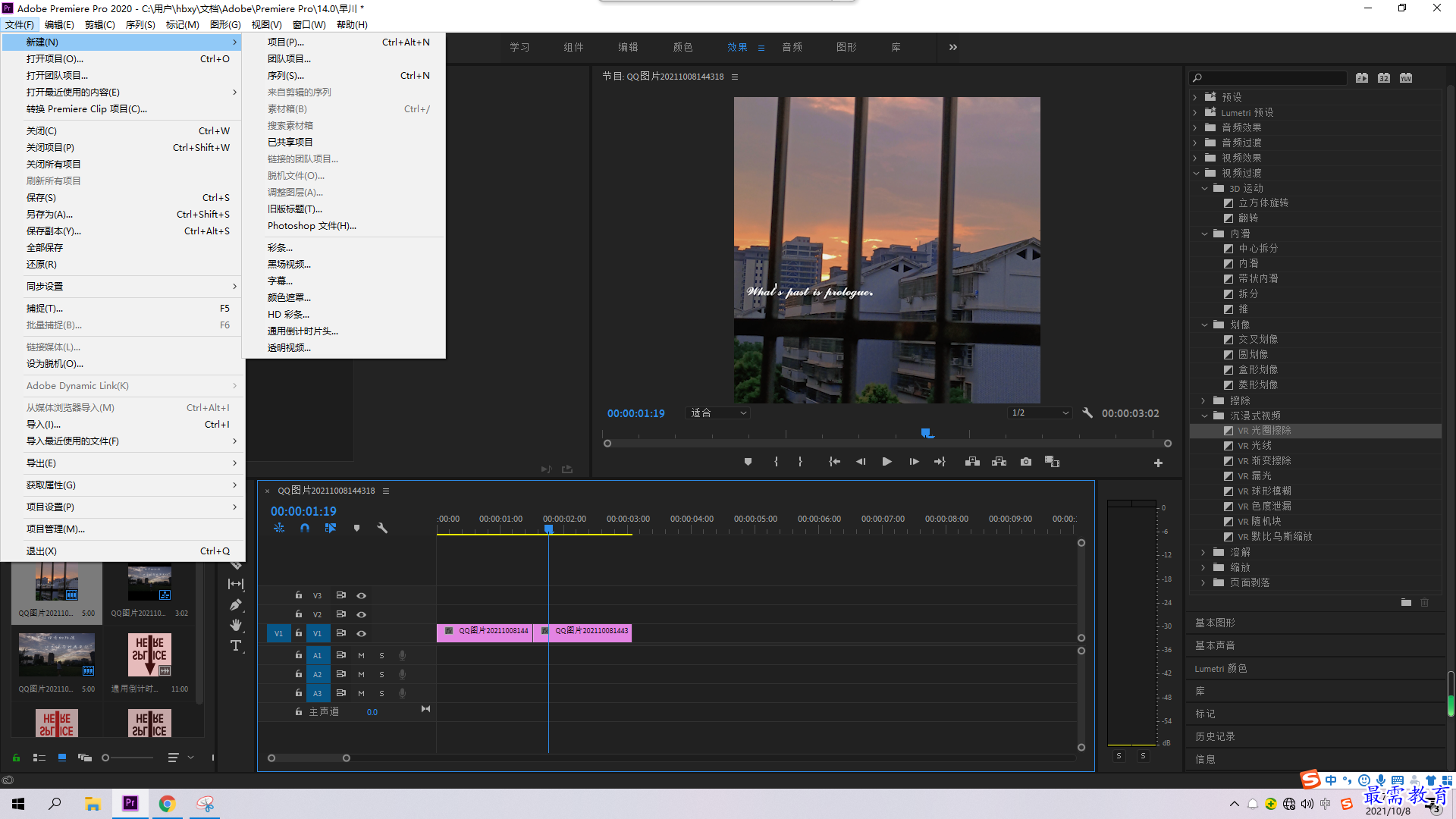Screen dimensions: 1456x819
Task: Select the Hand tool
Action: pos(236,625)
